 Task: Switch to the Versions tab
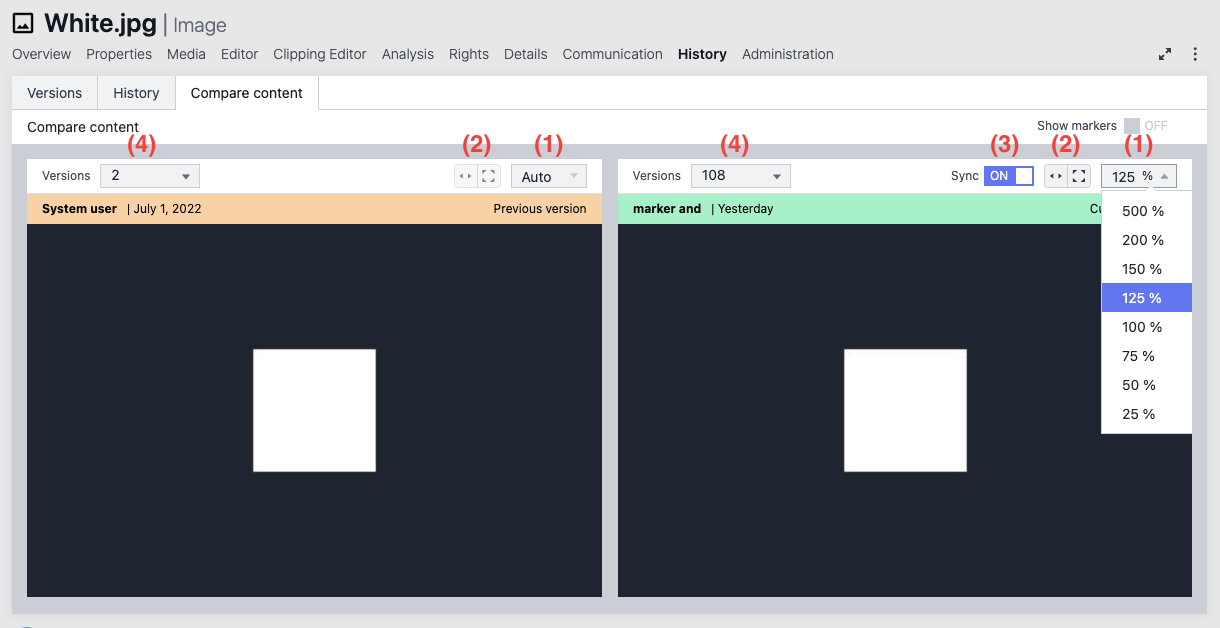tap(54, 92)
